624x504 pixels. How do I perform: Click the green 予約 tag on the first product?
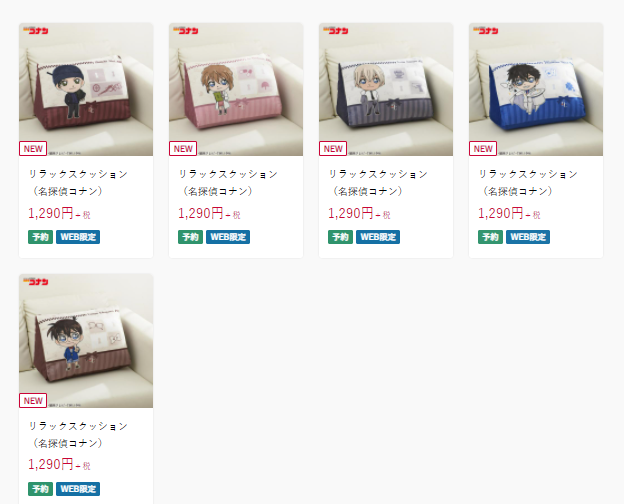[x=40, y=237]
